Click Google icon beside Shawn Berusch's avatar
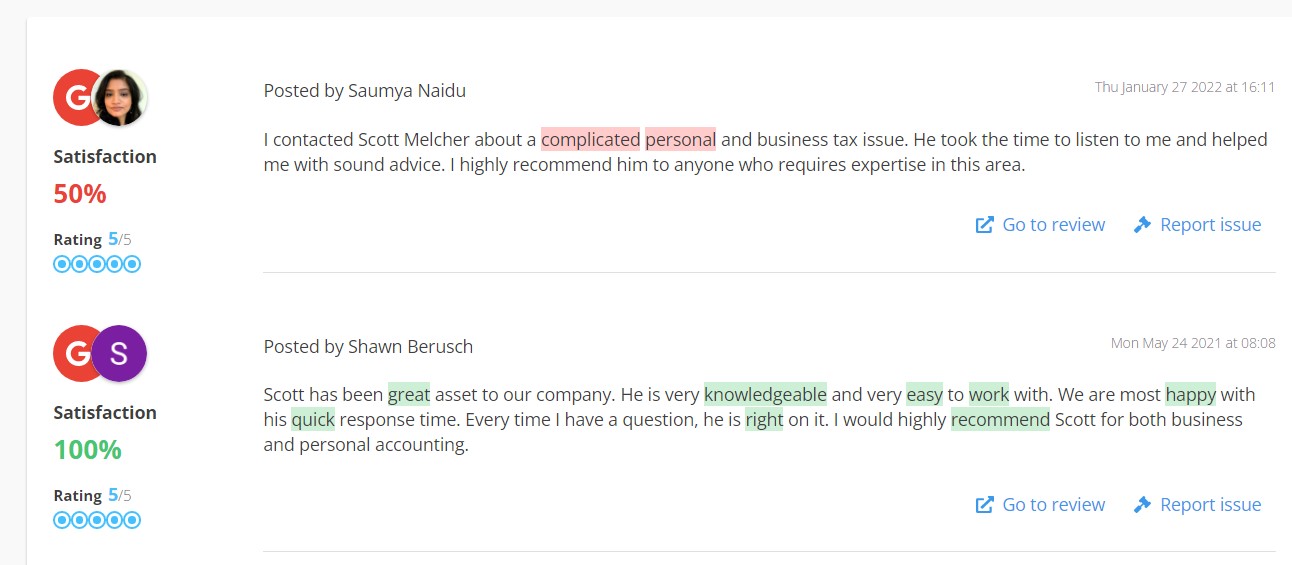1292x565 pixels. coord(72,354)
